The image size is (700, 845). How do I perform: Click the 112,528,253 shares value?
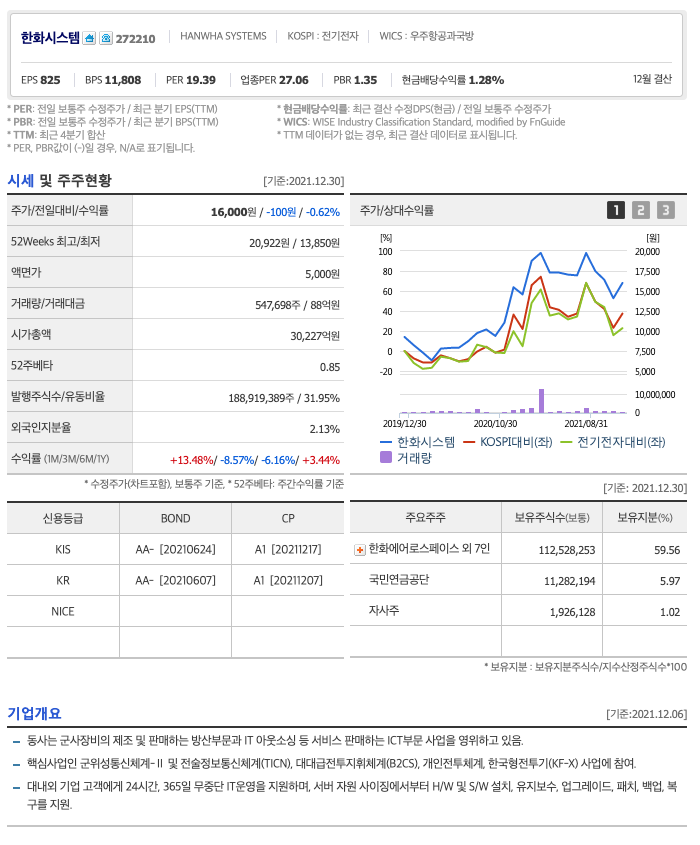click(567, 550)
